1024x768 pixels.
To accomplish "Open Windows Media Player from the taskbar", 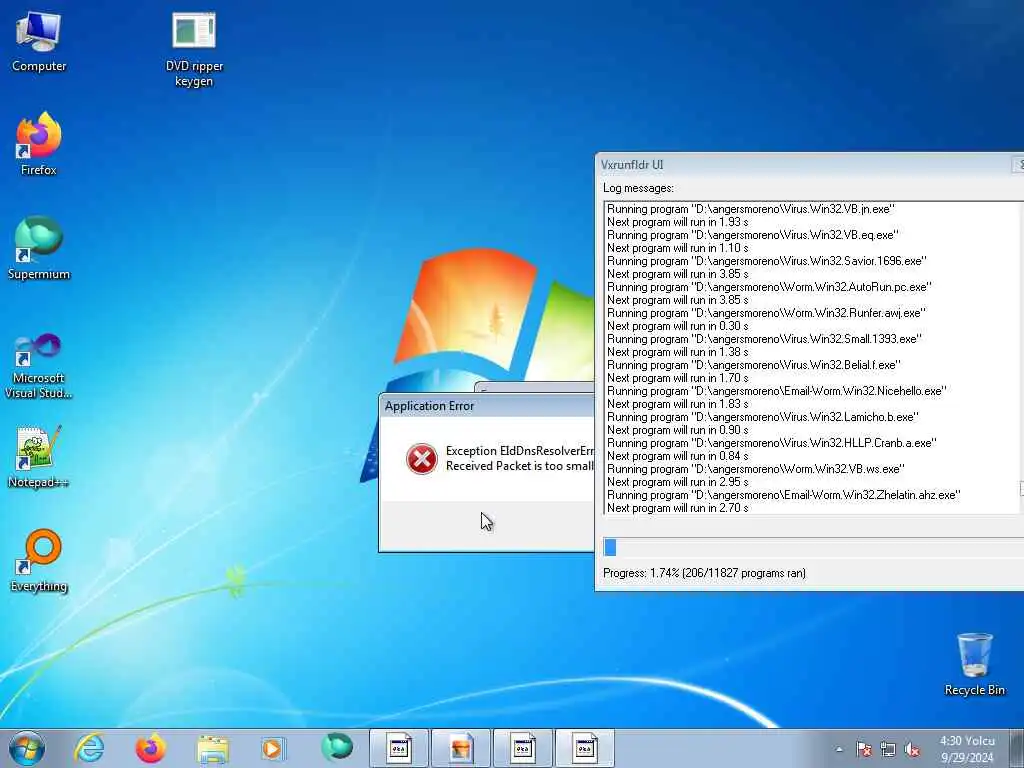I will 272,748.
